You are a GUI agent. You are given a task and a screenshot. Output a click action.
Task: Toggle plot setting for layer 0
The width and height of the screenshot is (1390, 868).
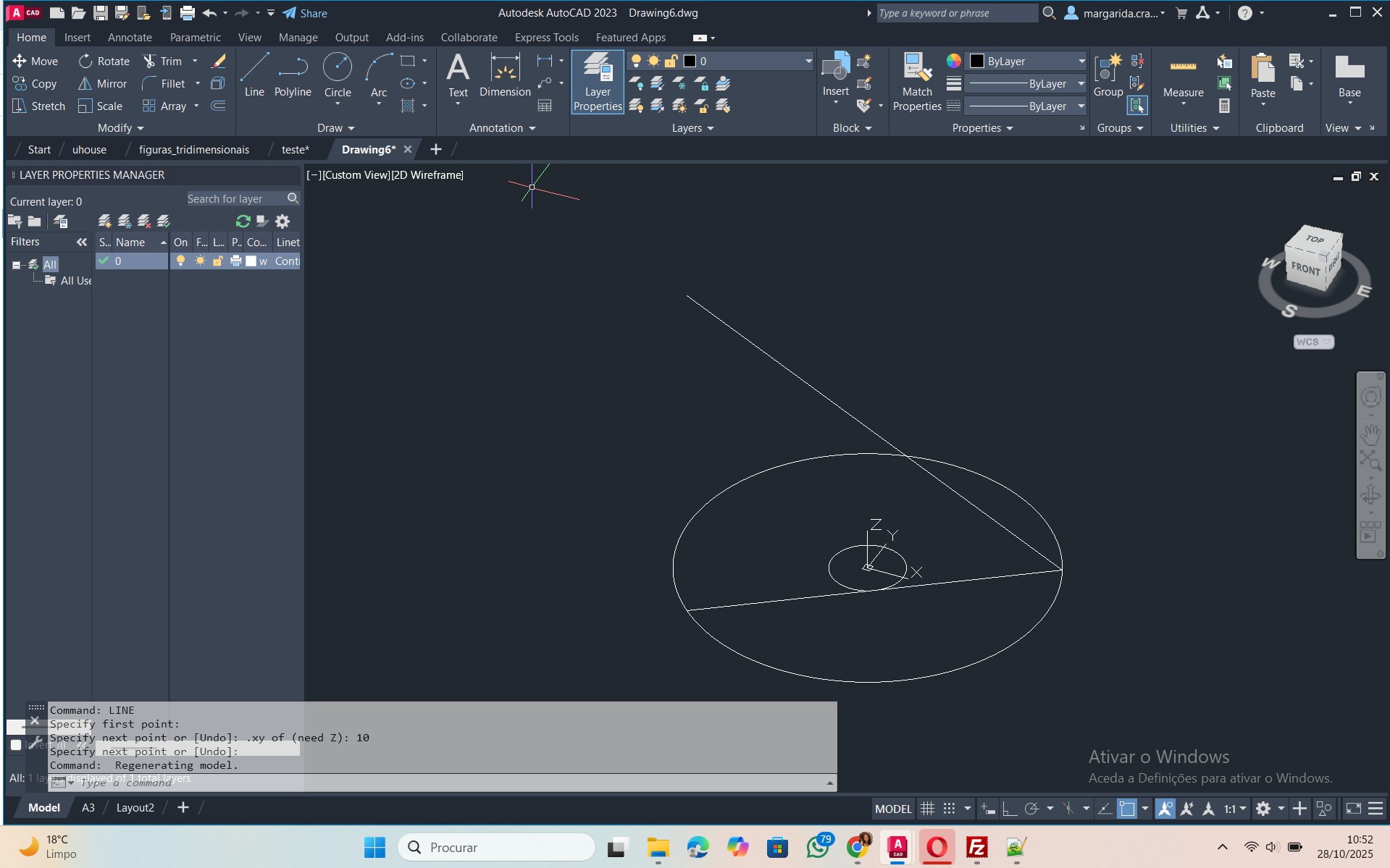coord(235,261)
